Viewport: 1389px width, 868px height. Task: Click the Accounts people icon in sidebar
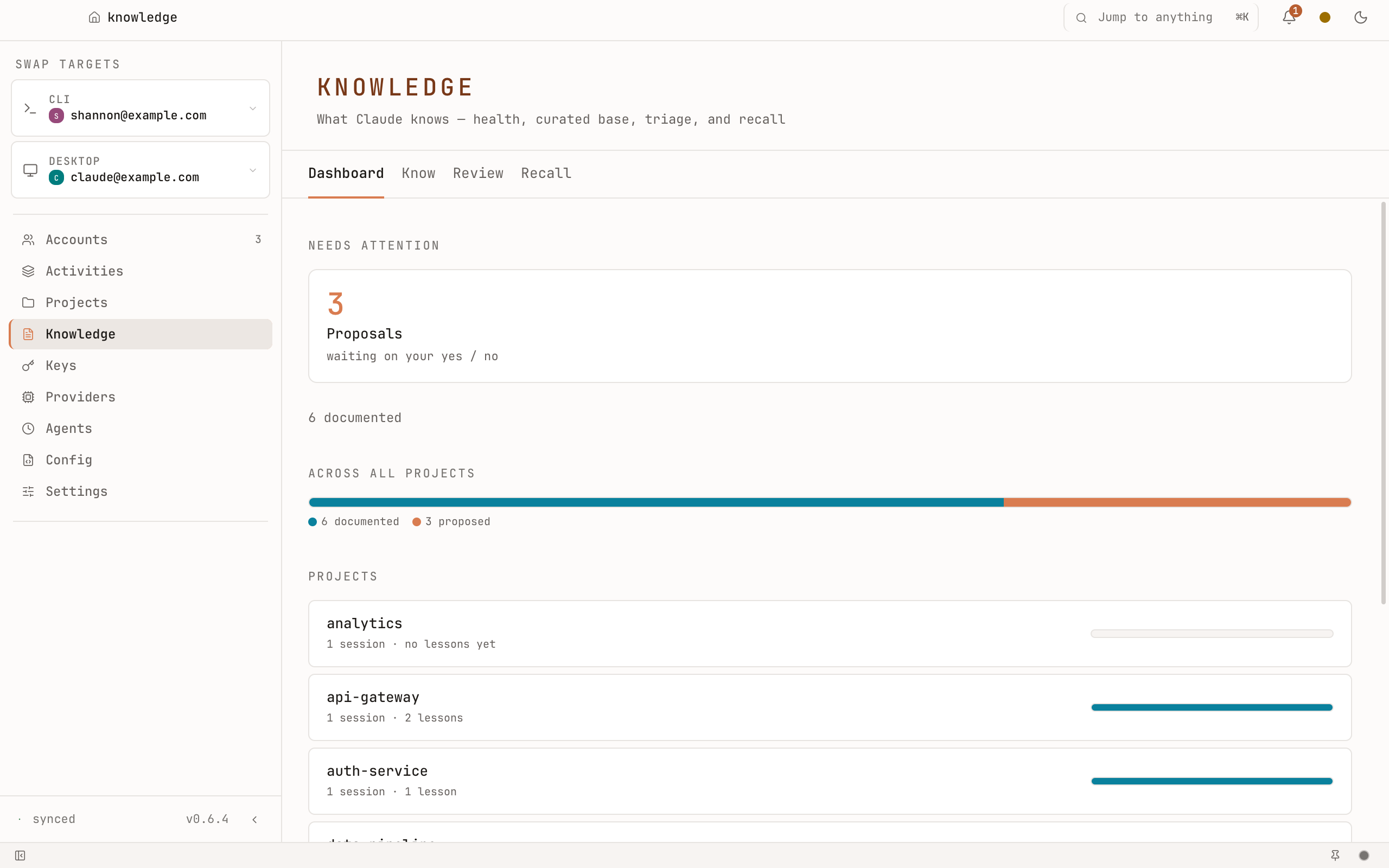coord(28,239)
